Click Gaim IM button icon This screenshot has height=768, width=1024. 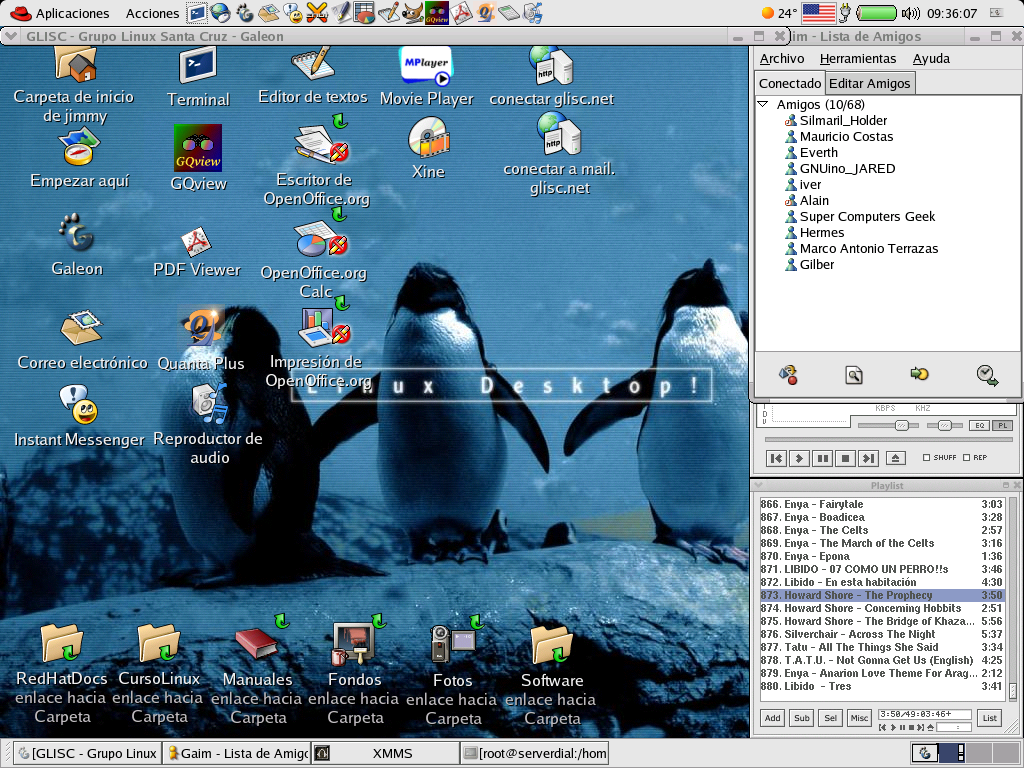(788, 375)
